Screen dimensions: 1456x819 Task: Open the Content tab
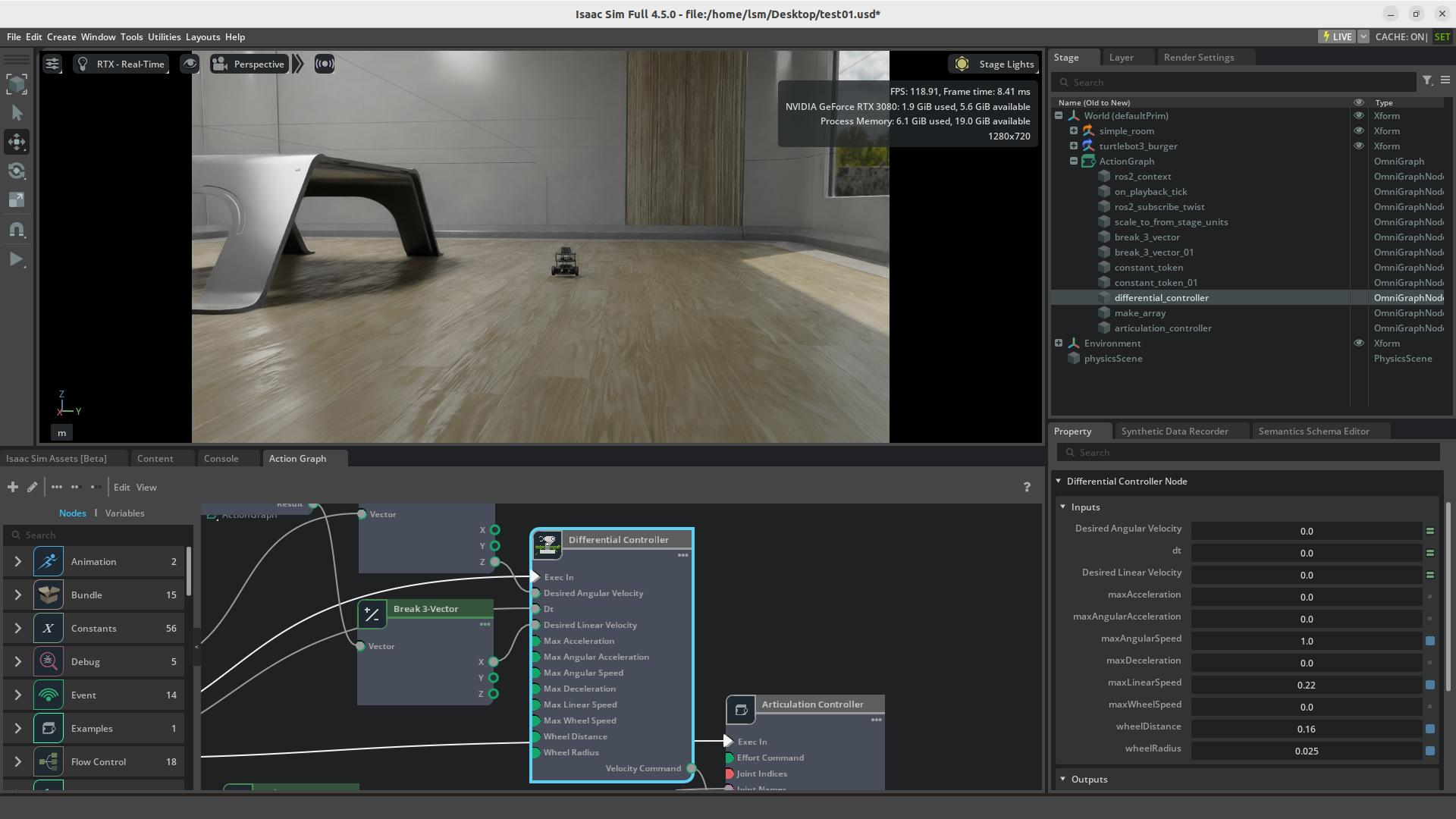point(155,459)
